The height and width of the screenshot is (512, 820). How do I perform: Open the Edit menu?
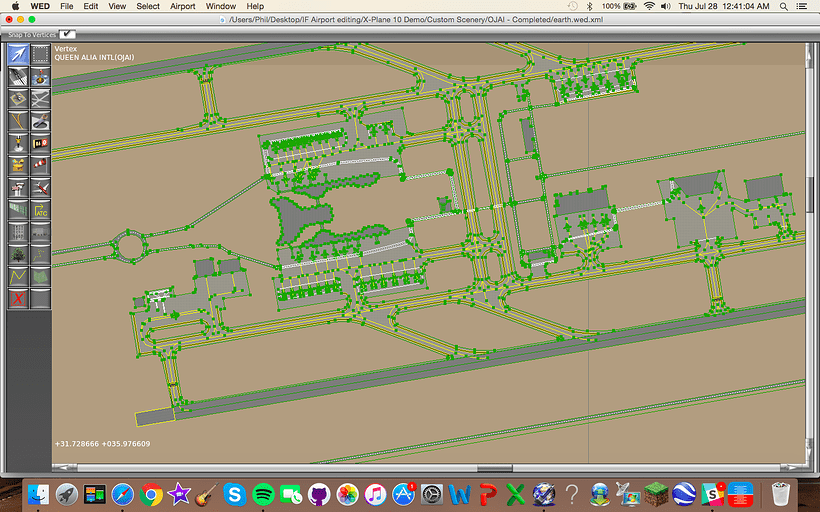90,6
